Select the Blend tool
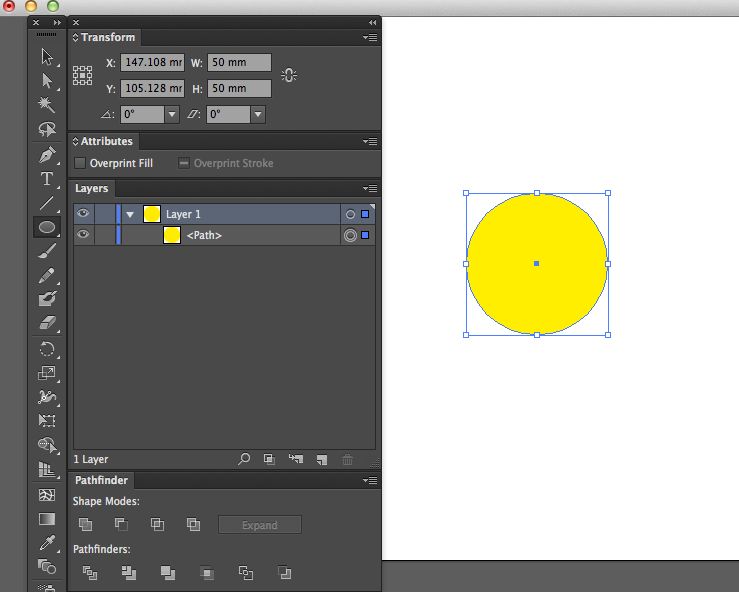 [x=47, y=567]
